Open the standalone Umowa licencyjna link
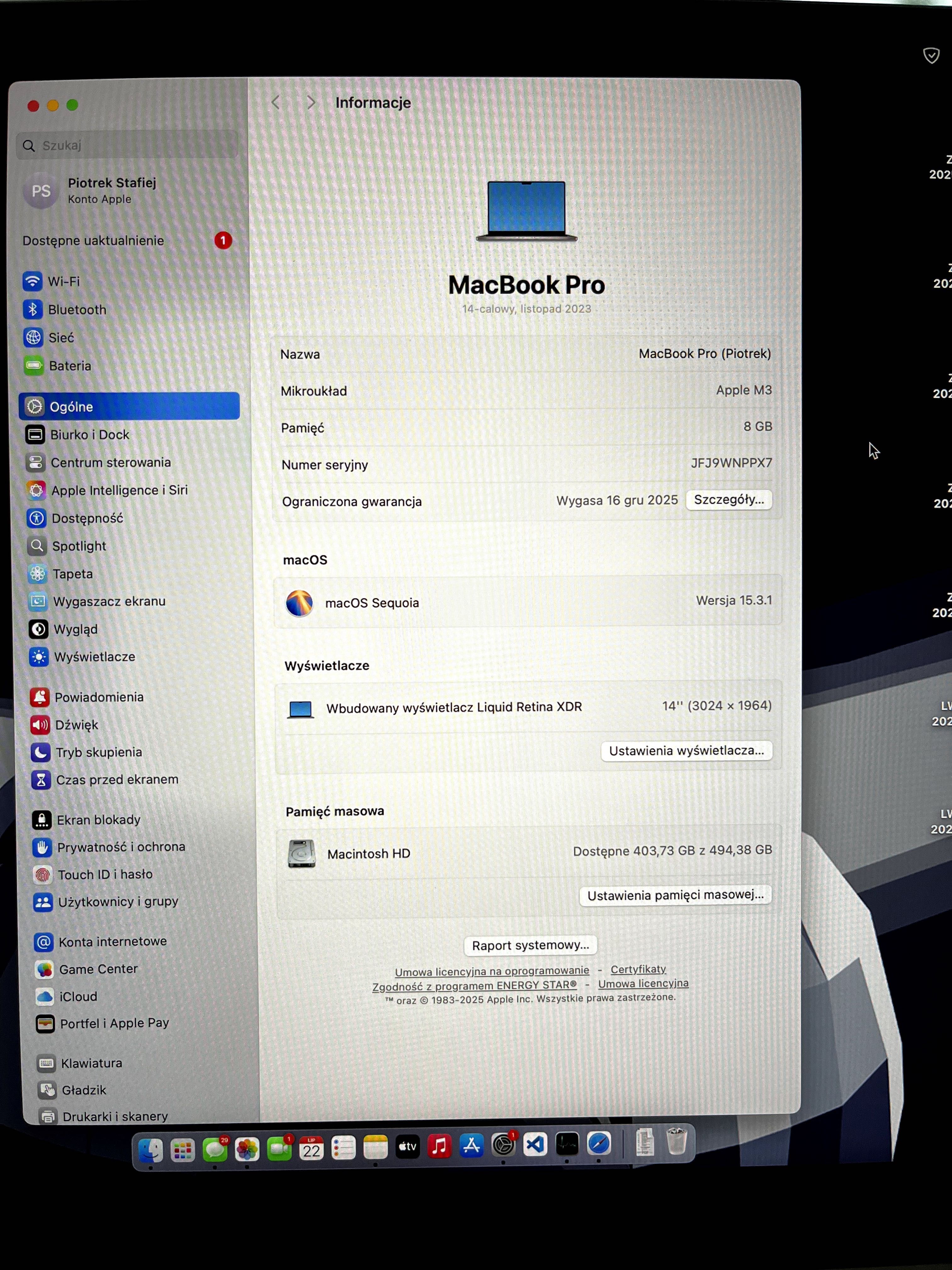 [643, 983]
